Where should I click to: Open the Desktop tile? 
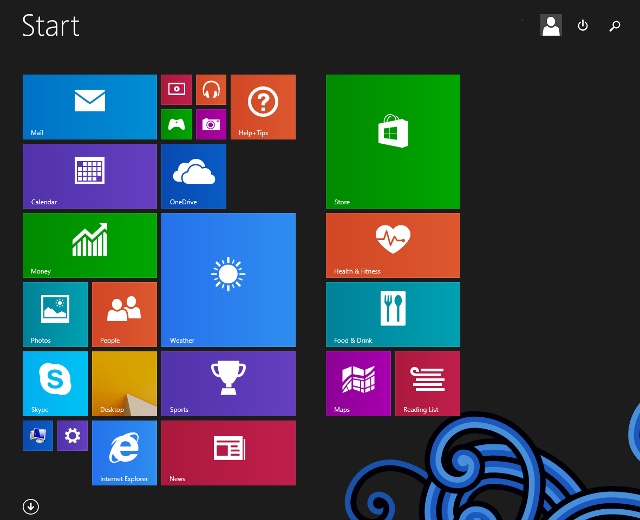coord(124,384)
